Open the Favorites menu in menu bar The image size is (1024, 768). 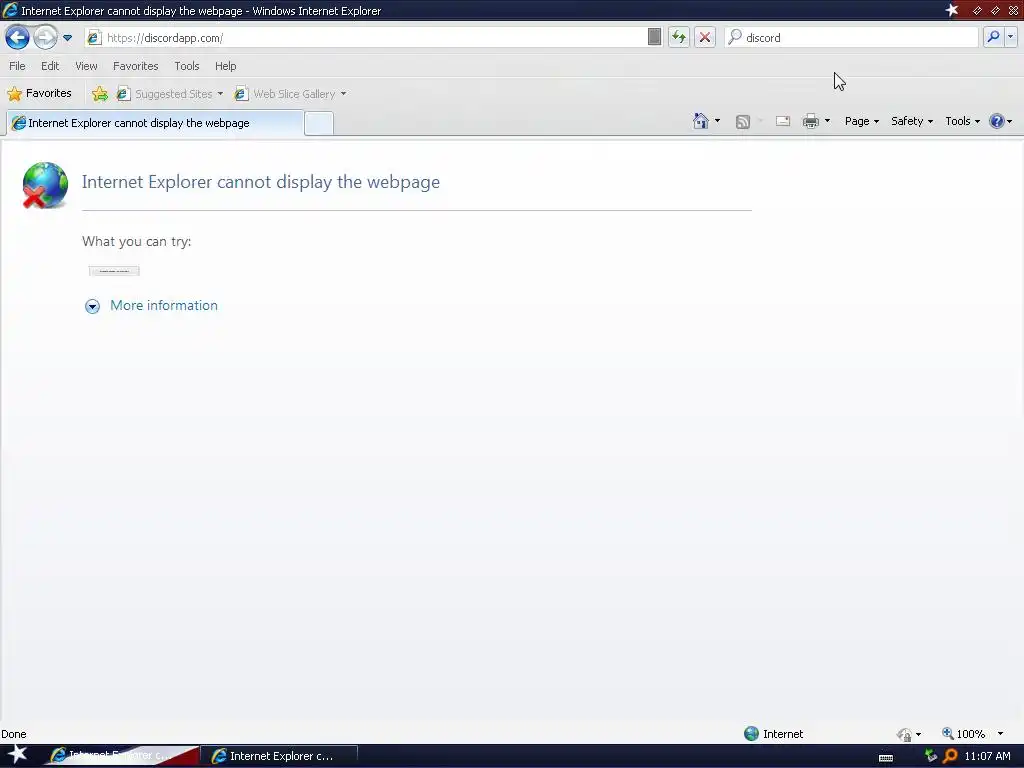click(x=135, y=66)
